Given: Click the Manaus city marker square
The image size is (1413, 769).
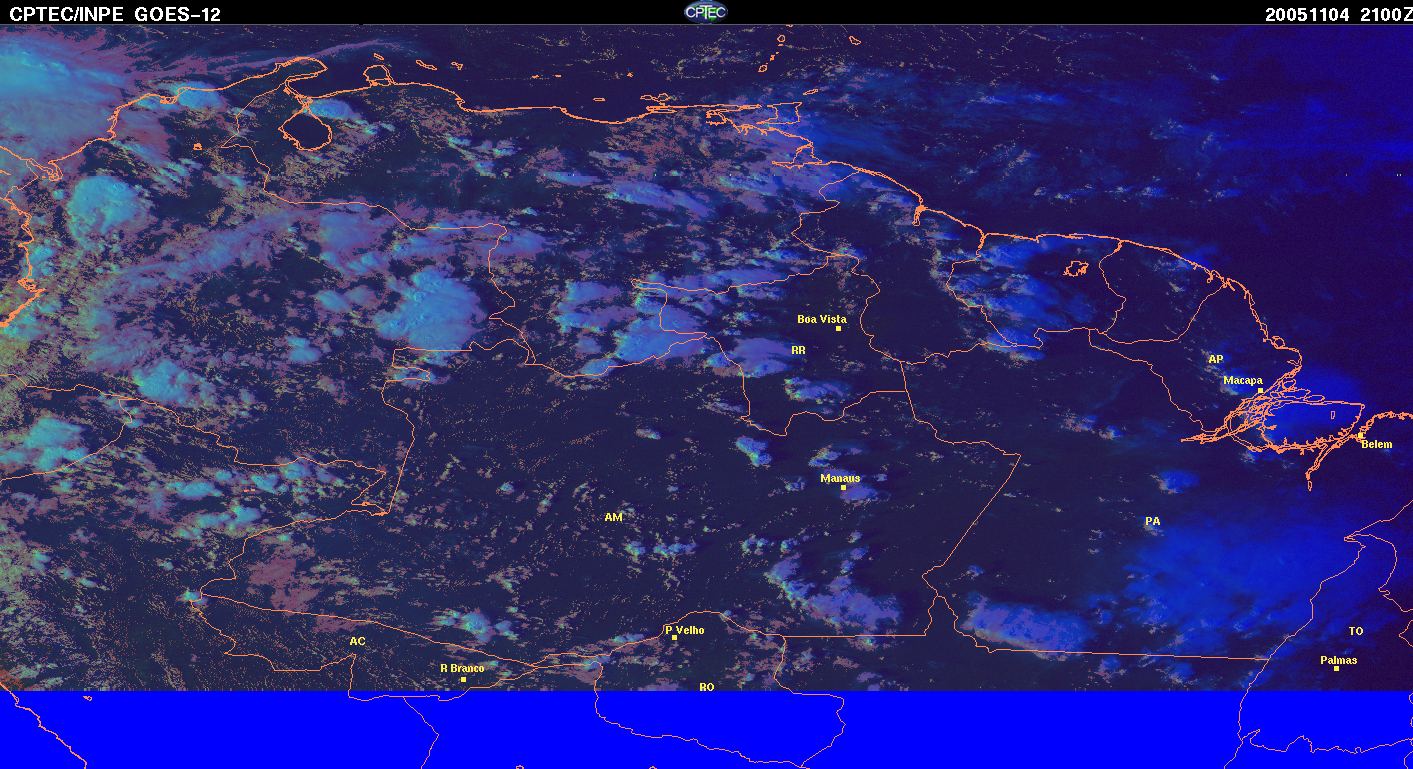Looking at the screenshot, I should click(x=843, y=488).
